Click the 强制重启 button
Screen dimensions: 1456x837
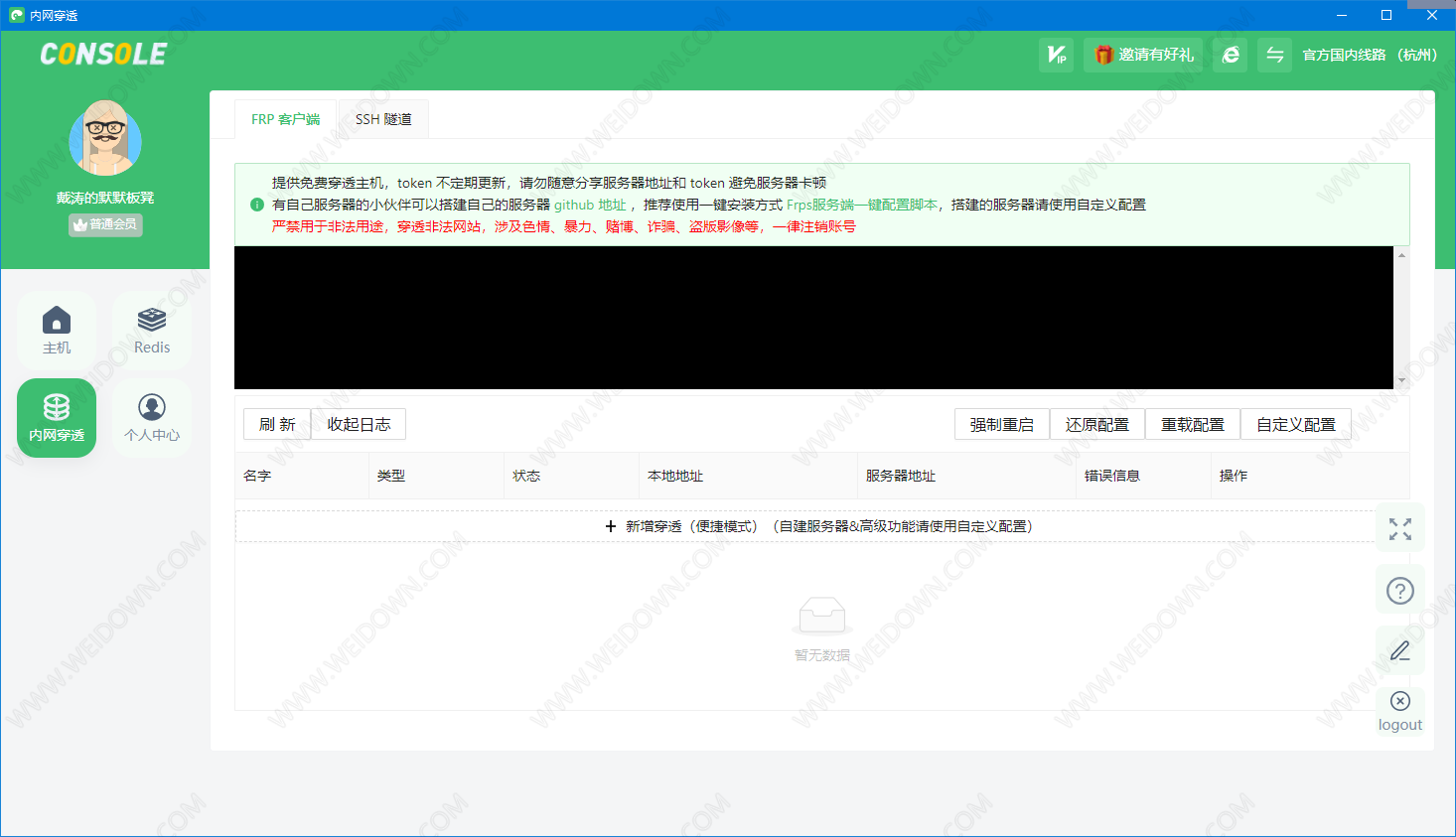click(1002, 424)
